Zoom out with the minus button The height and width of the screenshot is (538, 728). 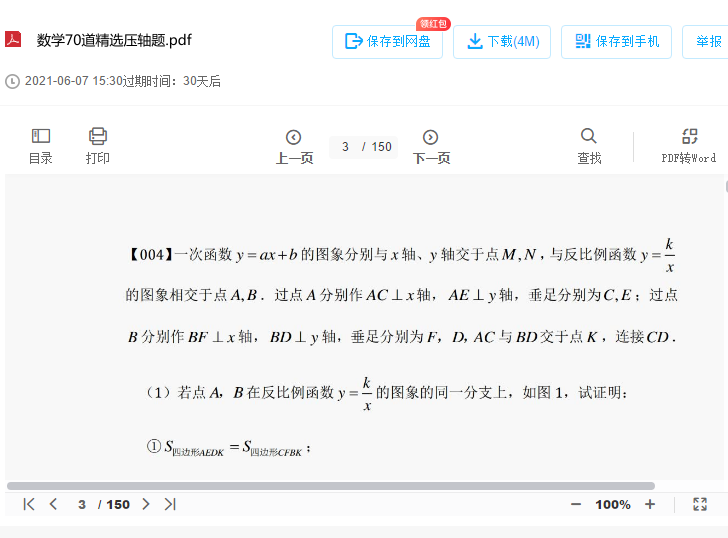tap(576, 504)
